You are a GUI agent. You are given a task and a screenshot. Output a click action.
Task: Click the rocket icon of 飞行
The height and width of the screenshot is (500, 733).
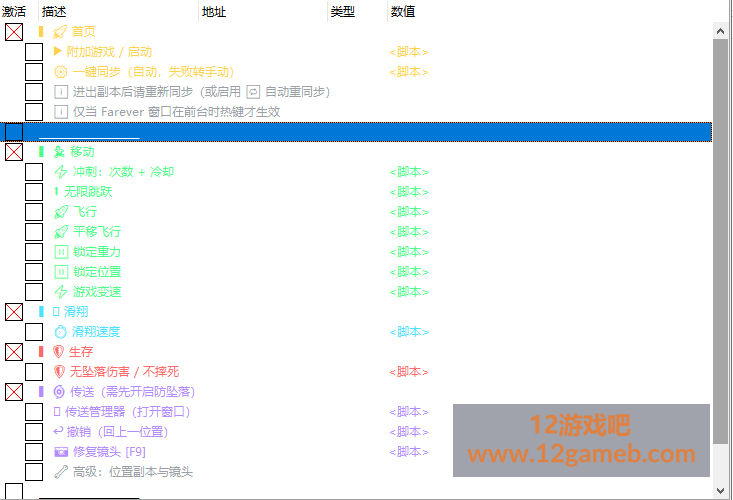(x=61, y=212)
